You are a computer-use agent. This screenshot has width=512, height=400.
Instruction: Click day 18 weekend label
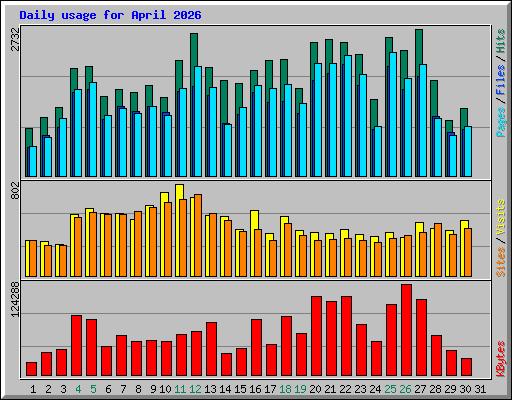click(285, 389)
